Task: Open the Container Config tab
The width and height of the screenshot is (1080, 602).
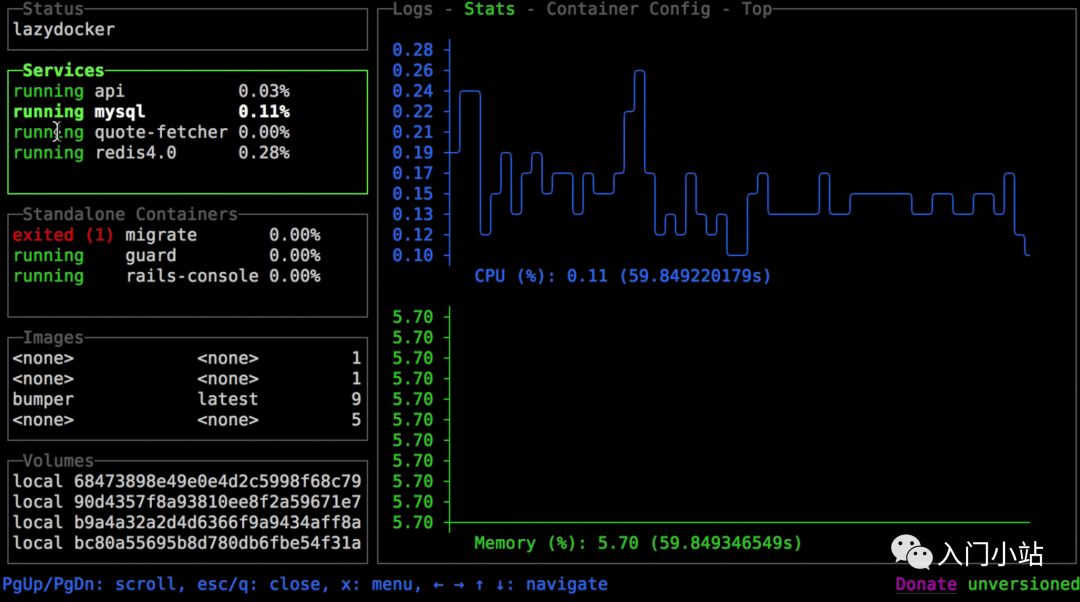Action: [628, 9]
